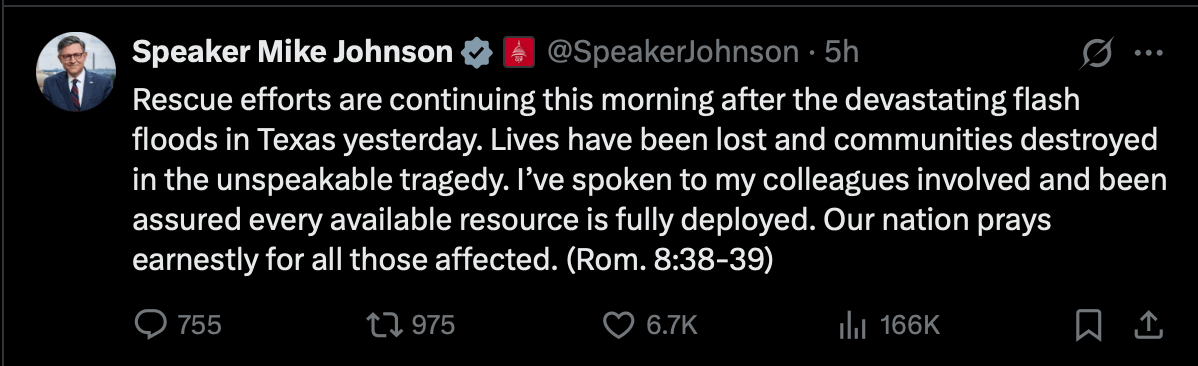Screen dimensions: 1198x366
Task: Bookmark this post
Action: pos(1089,326)
